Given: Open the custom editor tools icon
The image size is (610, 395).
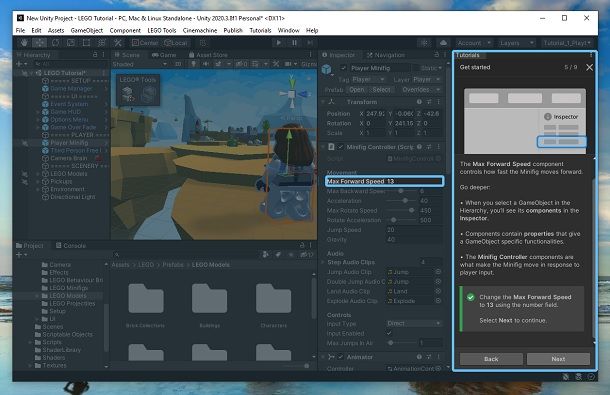Looking at the screenshot, I should click(x=117, y=43).
